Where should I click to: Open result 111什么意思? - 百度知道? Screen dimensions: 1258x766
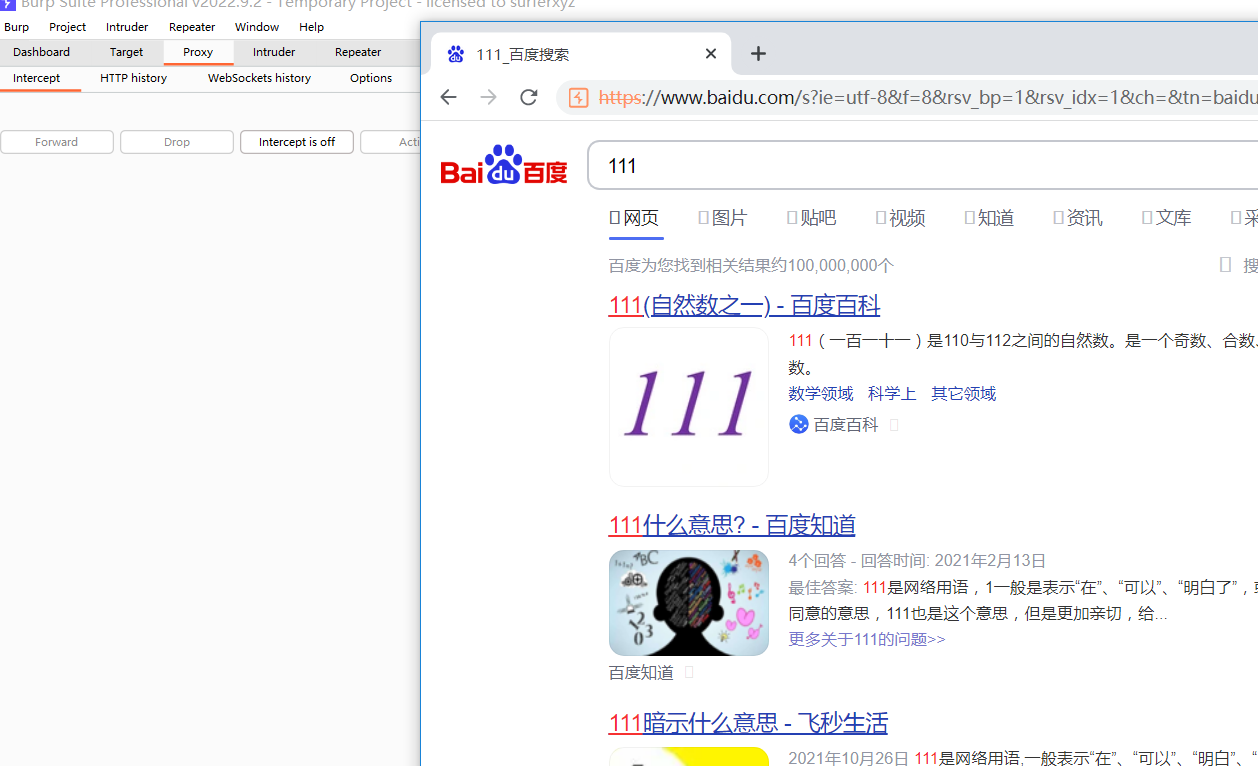pyautogui.click(x=732, y=525)
